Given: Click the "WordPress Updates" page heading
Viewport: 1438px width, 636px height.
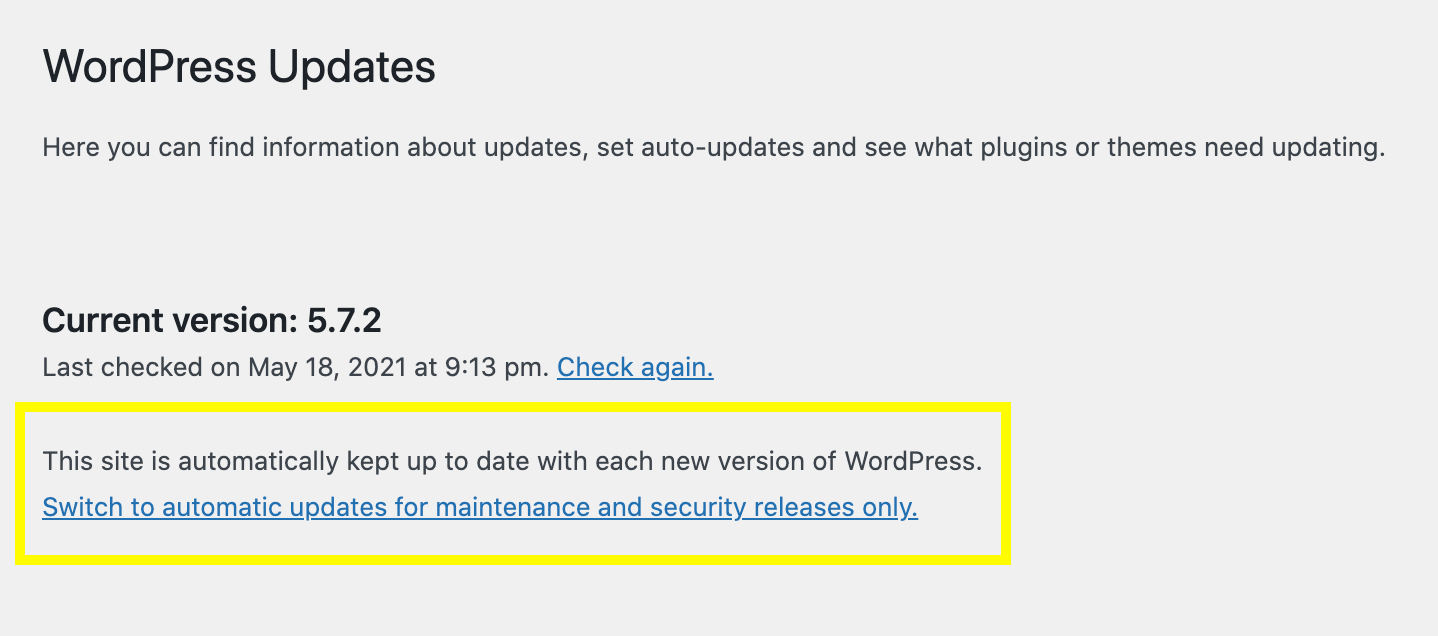Looking at the screenshot, I should click(239, 68).
